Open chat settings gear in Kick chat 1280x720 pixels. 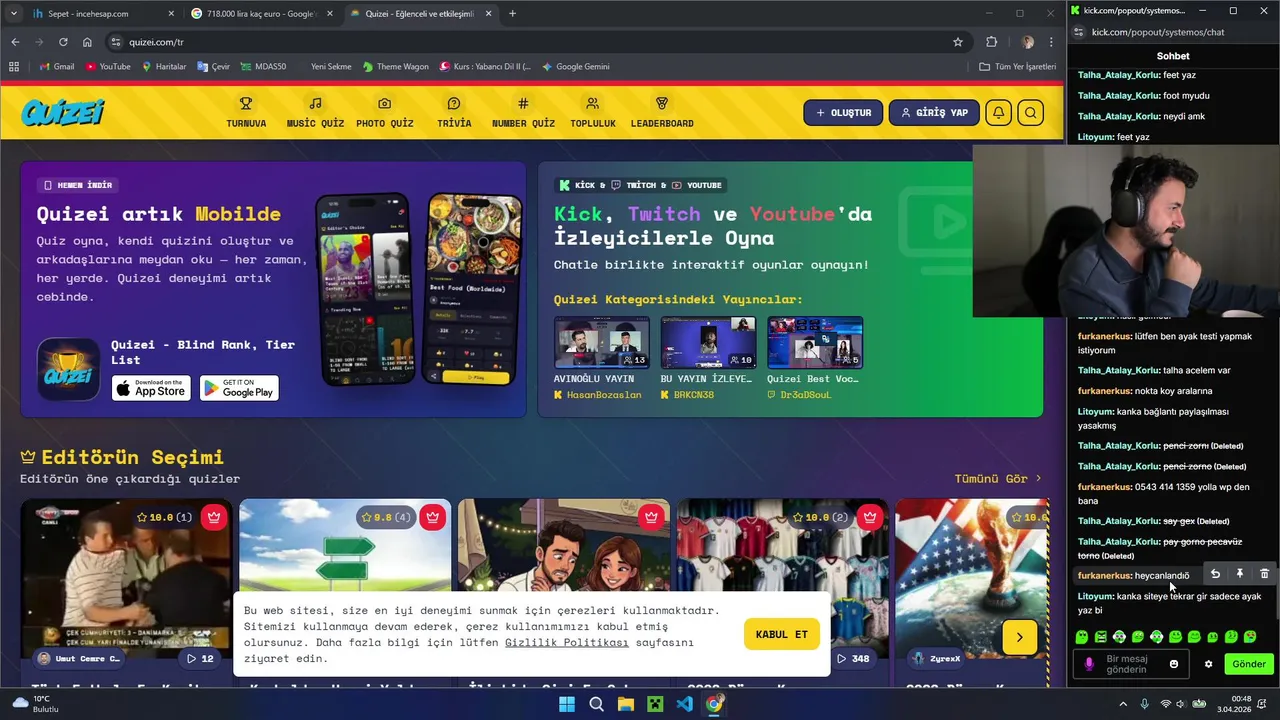tap(1208, 664)
